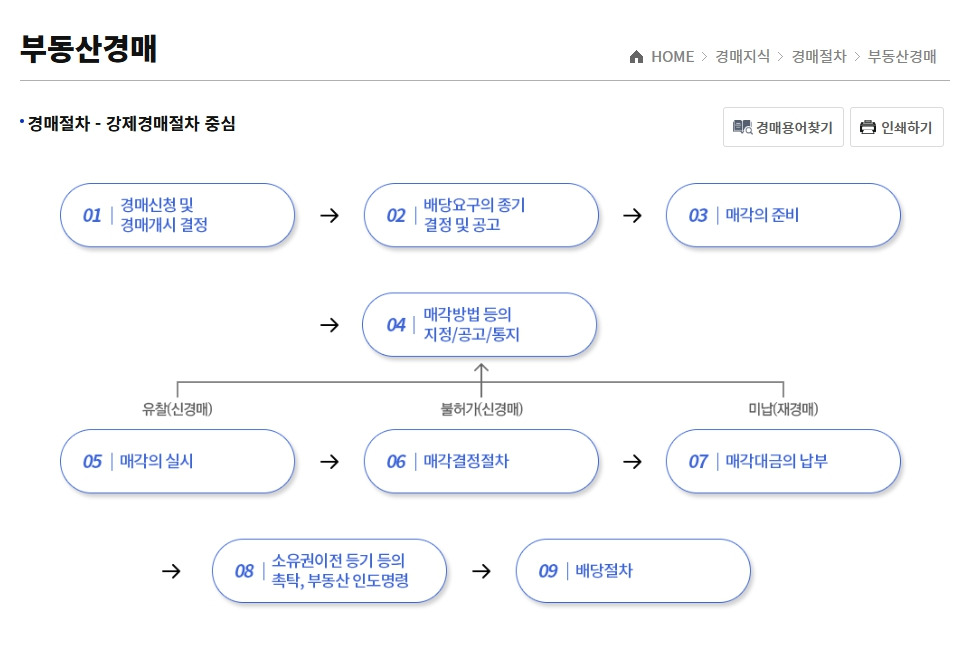The height and width of the screenshot is (646, 960).
Task: Select step 01 경매신청 및 경매개시 결정
Action: 177,215
